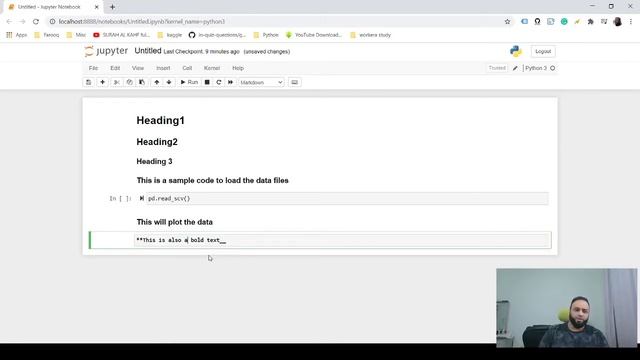Viewport: 640px width, 360px height.
Task: Move selected cell down arrow
Action: click(169, 82)
